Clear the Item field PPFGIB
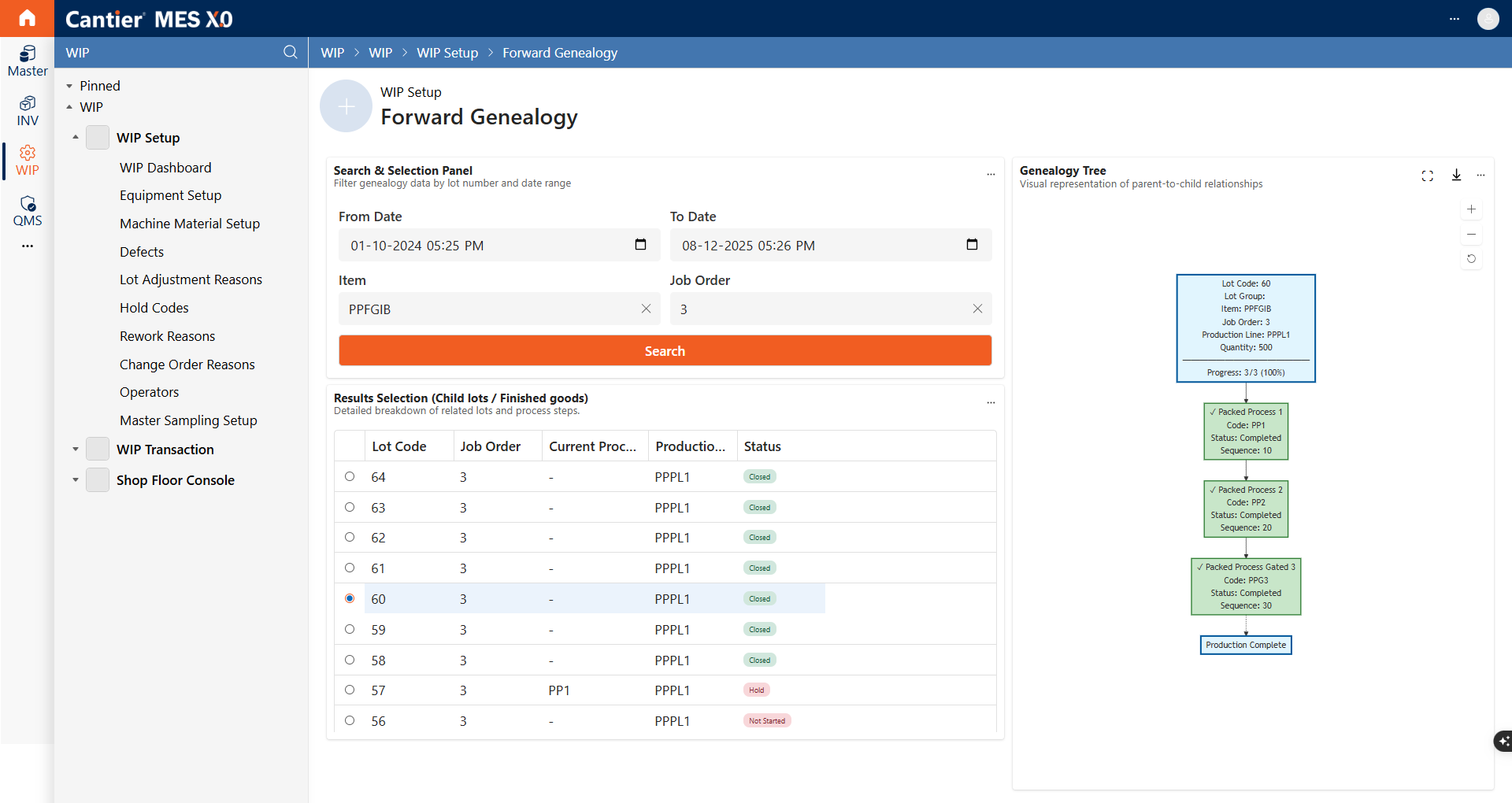Image resolution: width=1512 pixels, height=803 pixels. tap(646, 309)
